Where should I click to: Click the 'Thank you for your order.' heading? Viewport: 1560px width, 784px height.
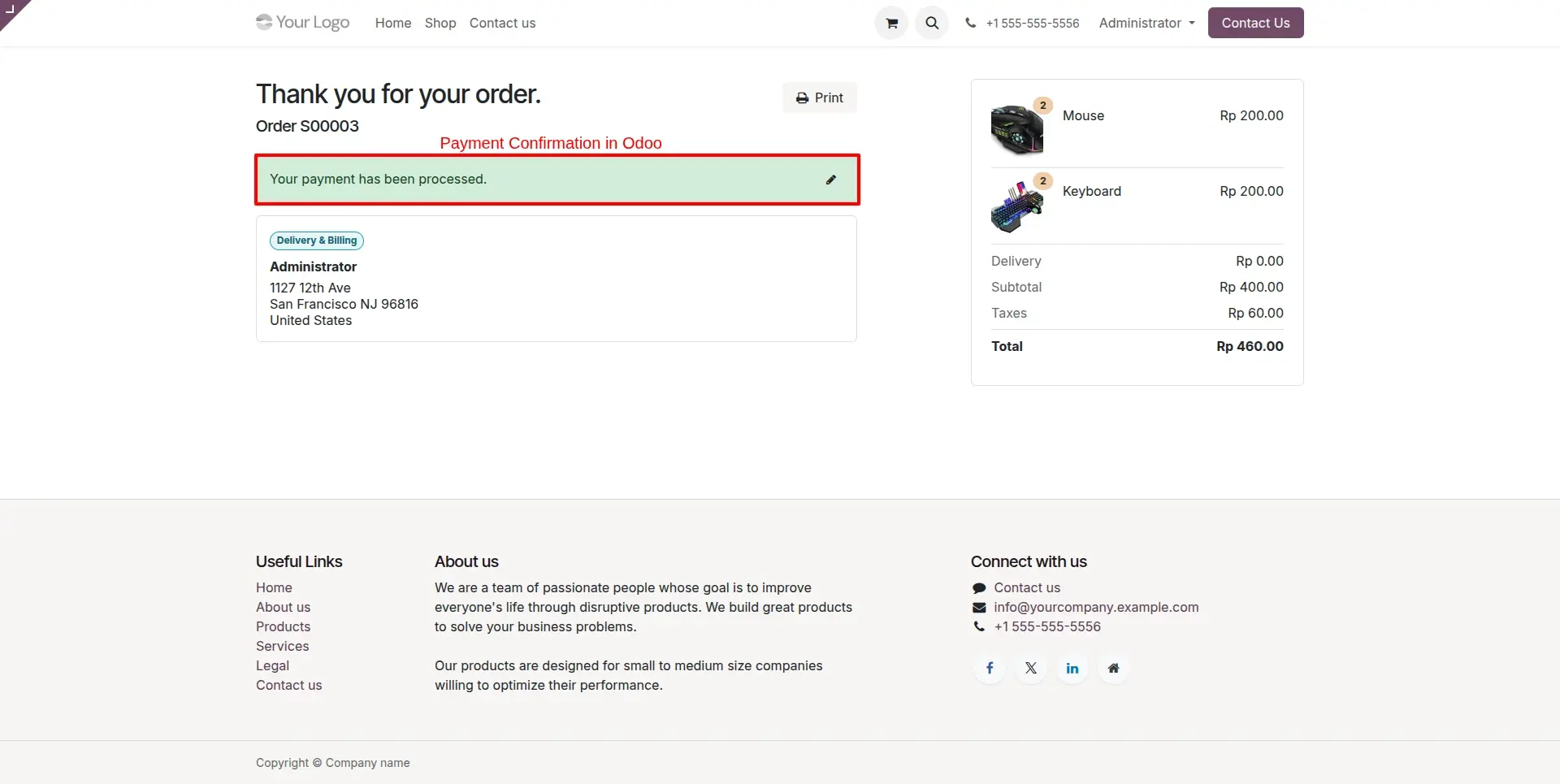398,94
